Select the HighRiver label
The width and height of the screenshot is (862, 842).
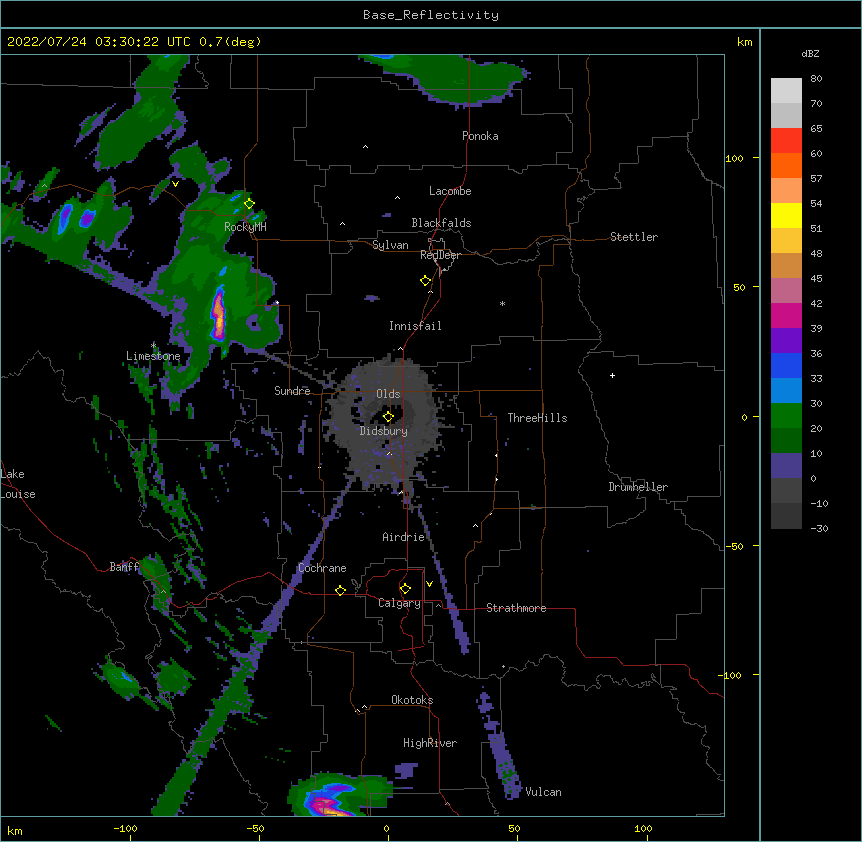point(430,743)
